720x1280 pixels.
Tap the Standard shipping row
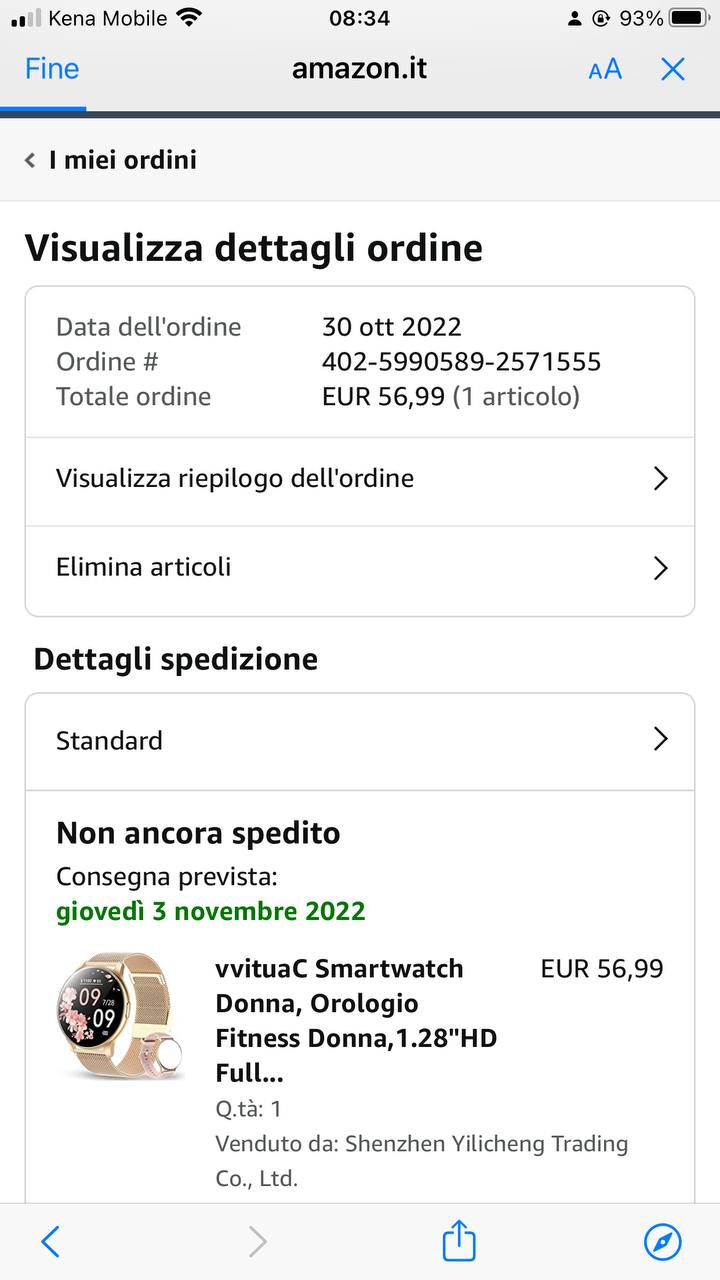click(x=110, y=741)
